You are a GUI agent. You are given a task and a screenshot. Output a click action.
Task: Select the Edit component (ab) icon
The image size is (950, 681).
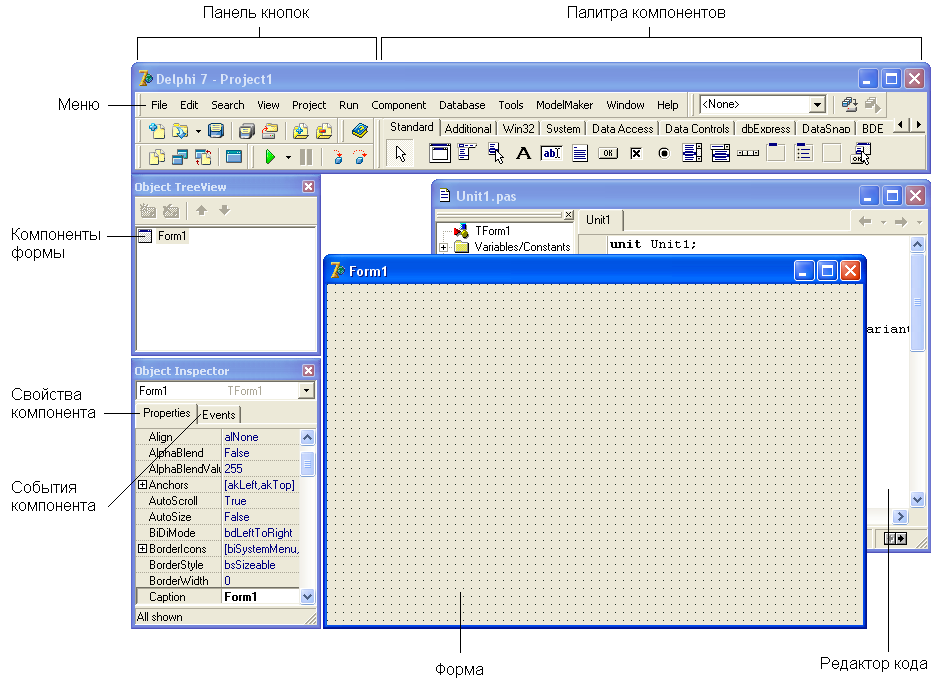[551, 153]
